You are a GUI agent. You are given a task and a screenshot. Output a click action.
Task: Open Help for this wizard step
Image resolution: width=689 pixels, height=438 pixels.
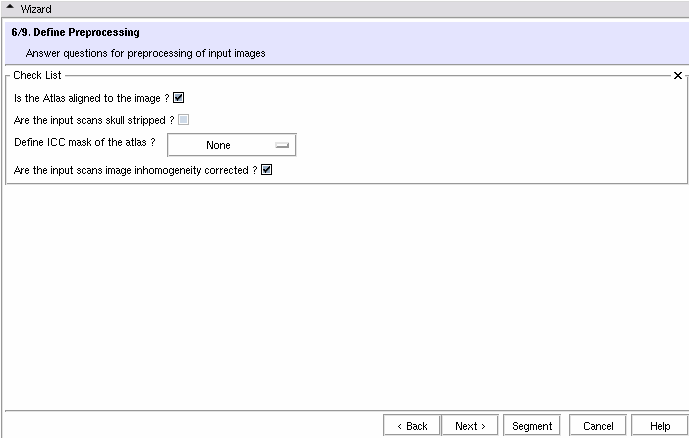pyautogui.click(x=658, y=426)
